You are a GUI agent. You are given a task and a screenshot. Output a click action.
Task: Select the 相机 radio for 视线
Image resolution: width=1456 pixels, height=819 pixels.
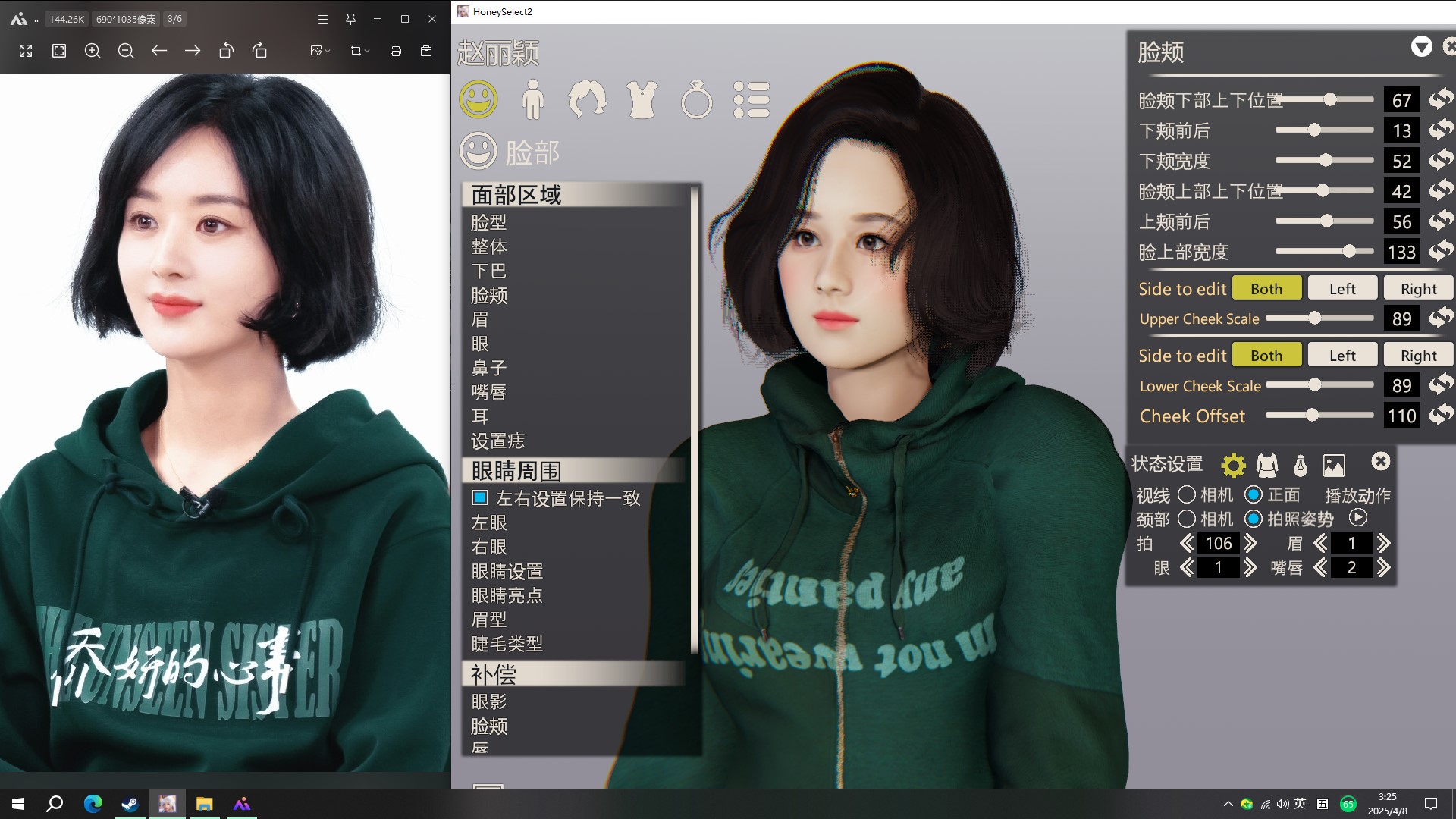[1187, 495]
